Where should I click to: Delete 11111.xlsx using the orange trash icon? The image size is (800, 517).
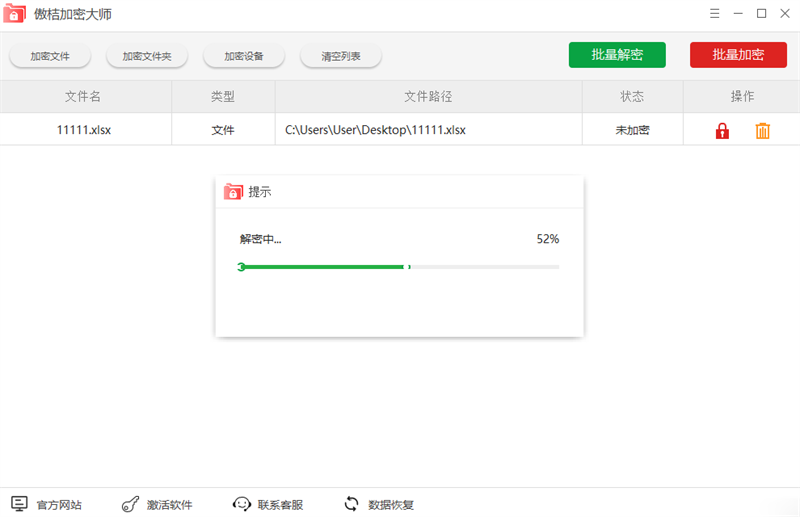pos(762,130)
